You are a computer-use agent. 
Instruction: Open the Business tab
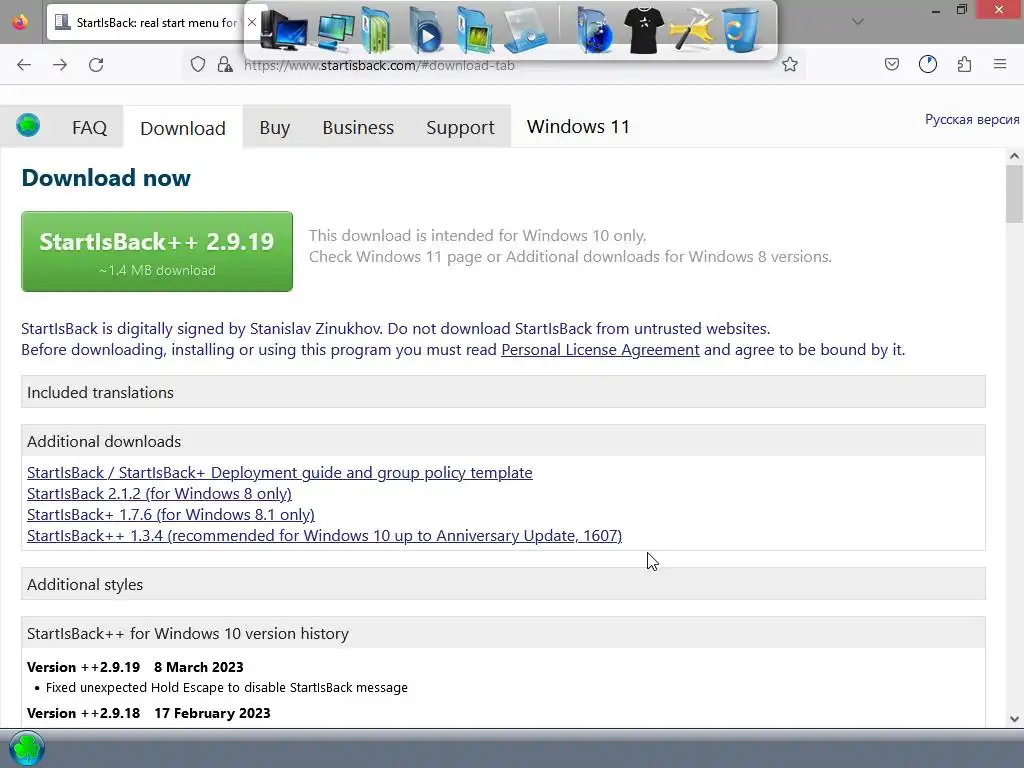pos(358,127)
